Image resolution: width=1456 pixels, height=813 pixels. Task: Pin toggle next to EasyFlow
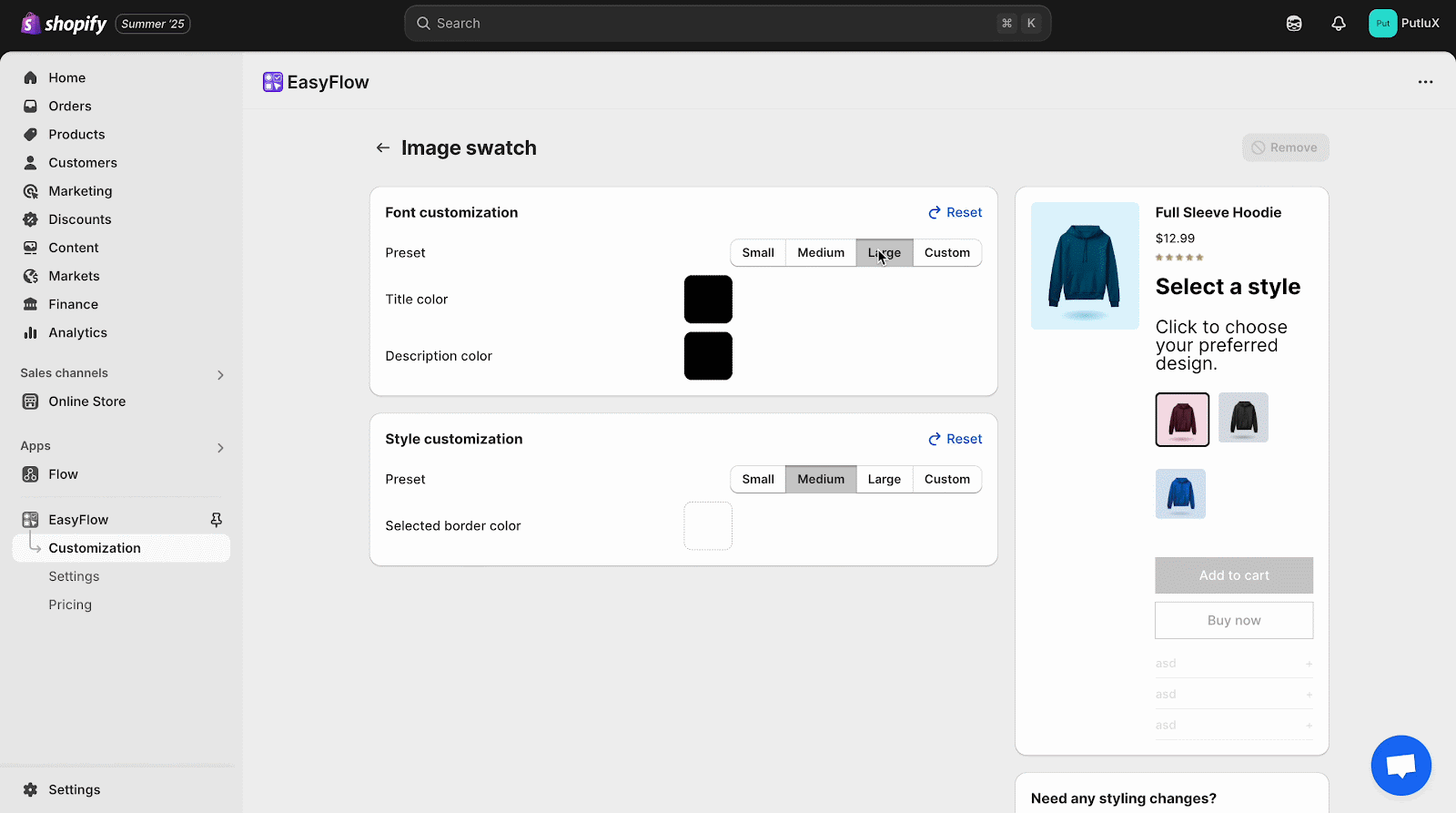point(217,520)
